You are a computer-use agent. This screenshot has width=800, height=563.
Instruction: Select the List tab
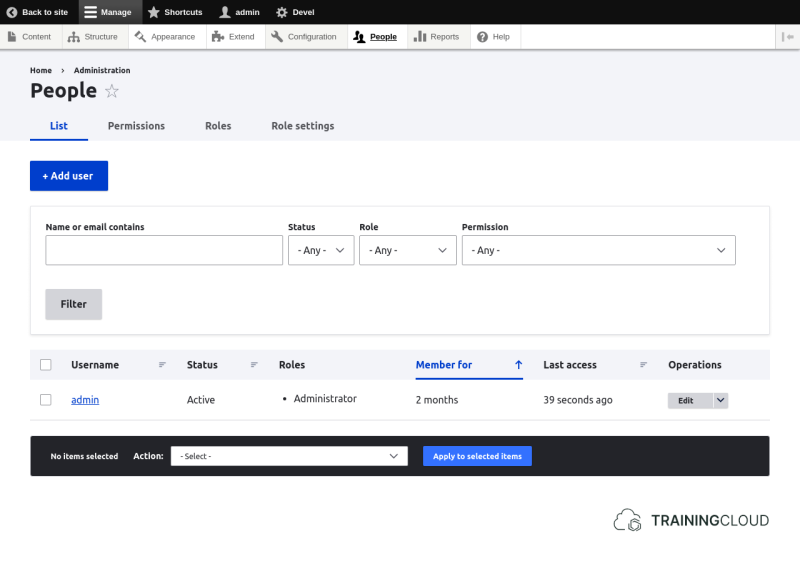(x=59, y=126)
